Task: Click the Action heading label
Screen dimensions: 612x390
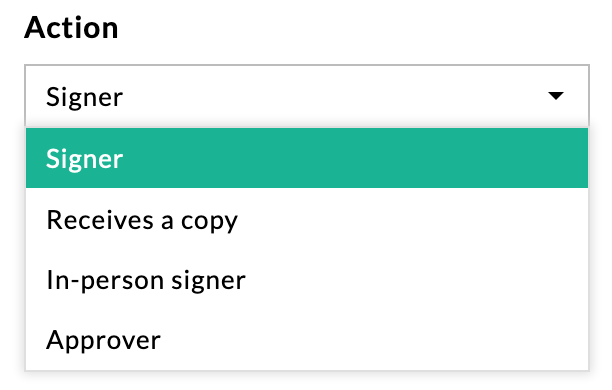Action: 71,28
